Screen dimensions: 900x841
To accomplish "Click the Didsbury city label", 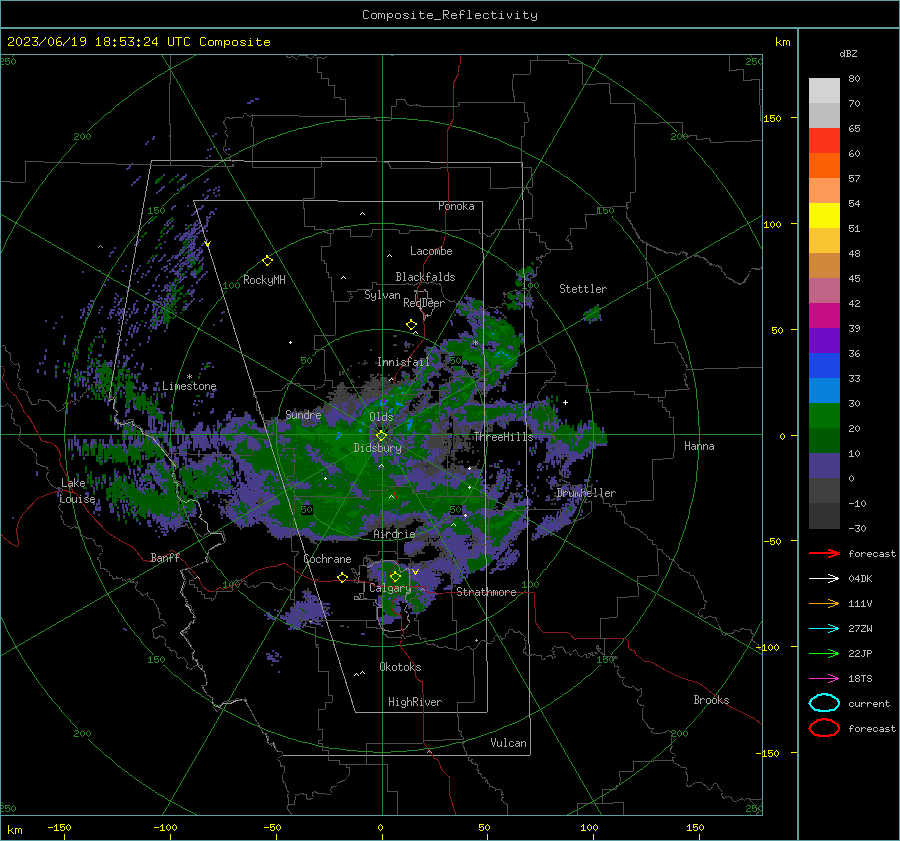I will click(377, 448).
